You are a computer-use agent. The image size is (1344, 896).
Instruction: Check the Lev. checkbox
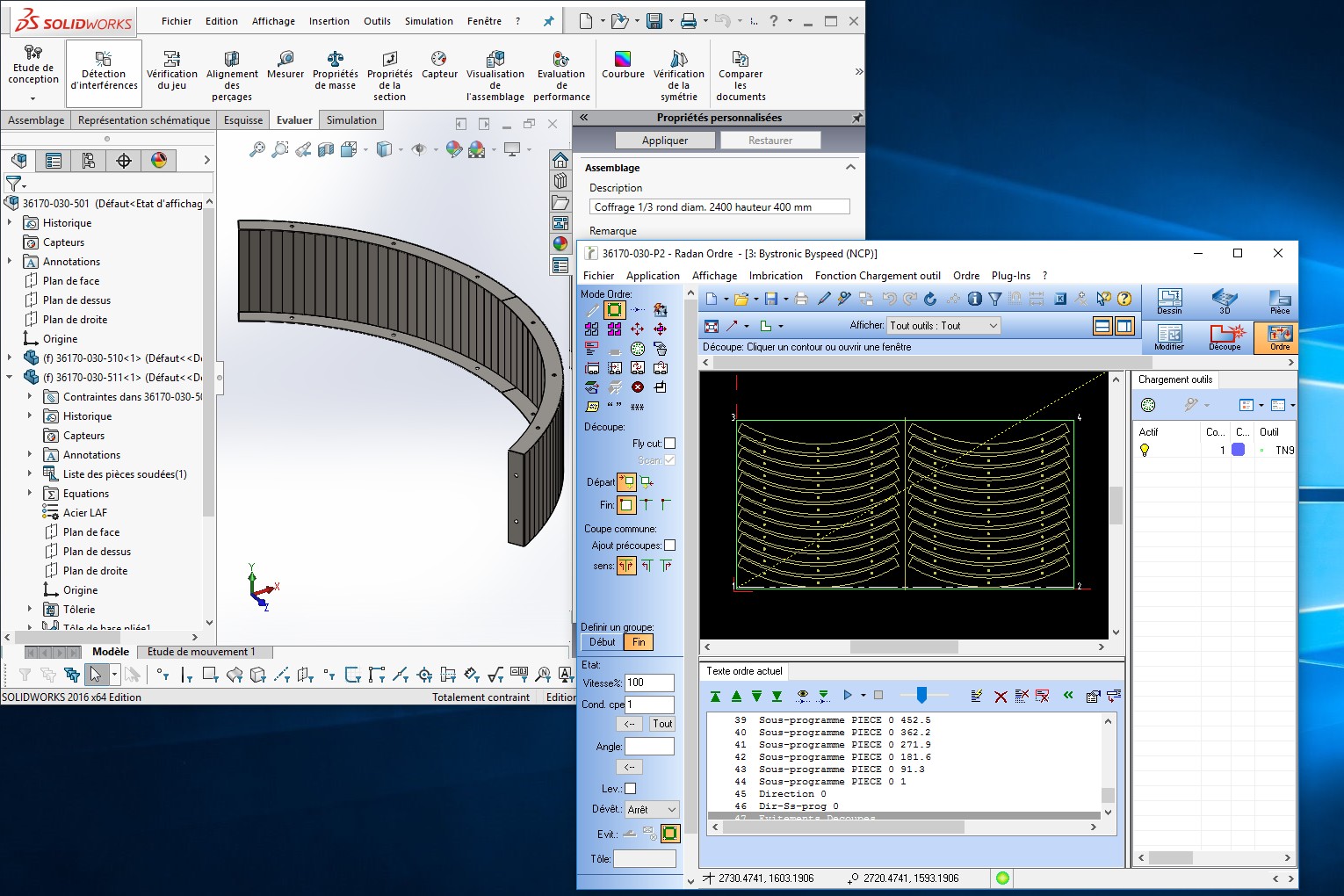(x=630, y=789)
